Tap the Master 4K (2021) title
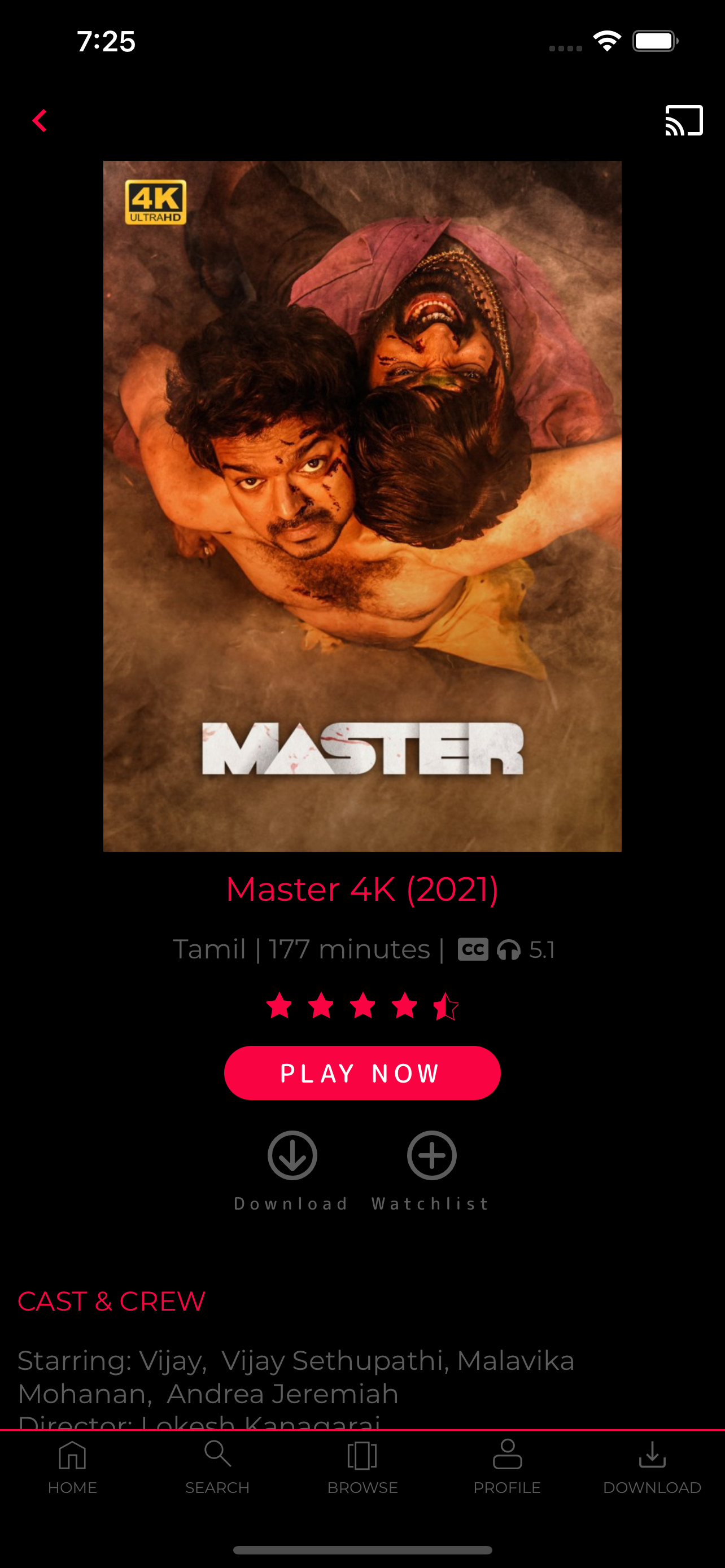 [x=362, y=890]
